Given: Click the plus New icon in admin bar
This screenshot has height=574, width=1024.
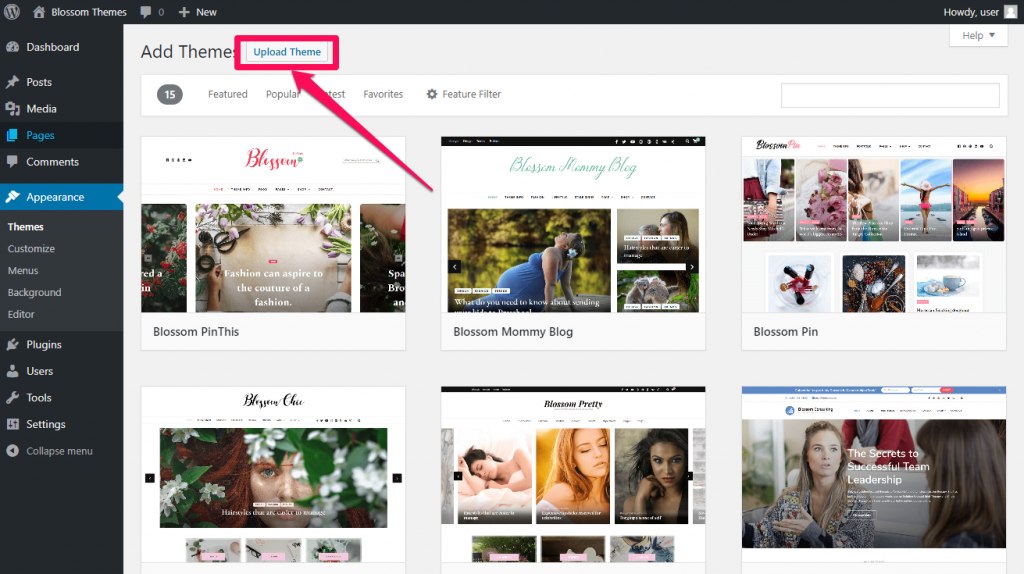Looking at the screenshot, I should point(184,12).
